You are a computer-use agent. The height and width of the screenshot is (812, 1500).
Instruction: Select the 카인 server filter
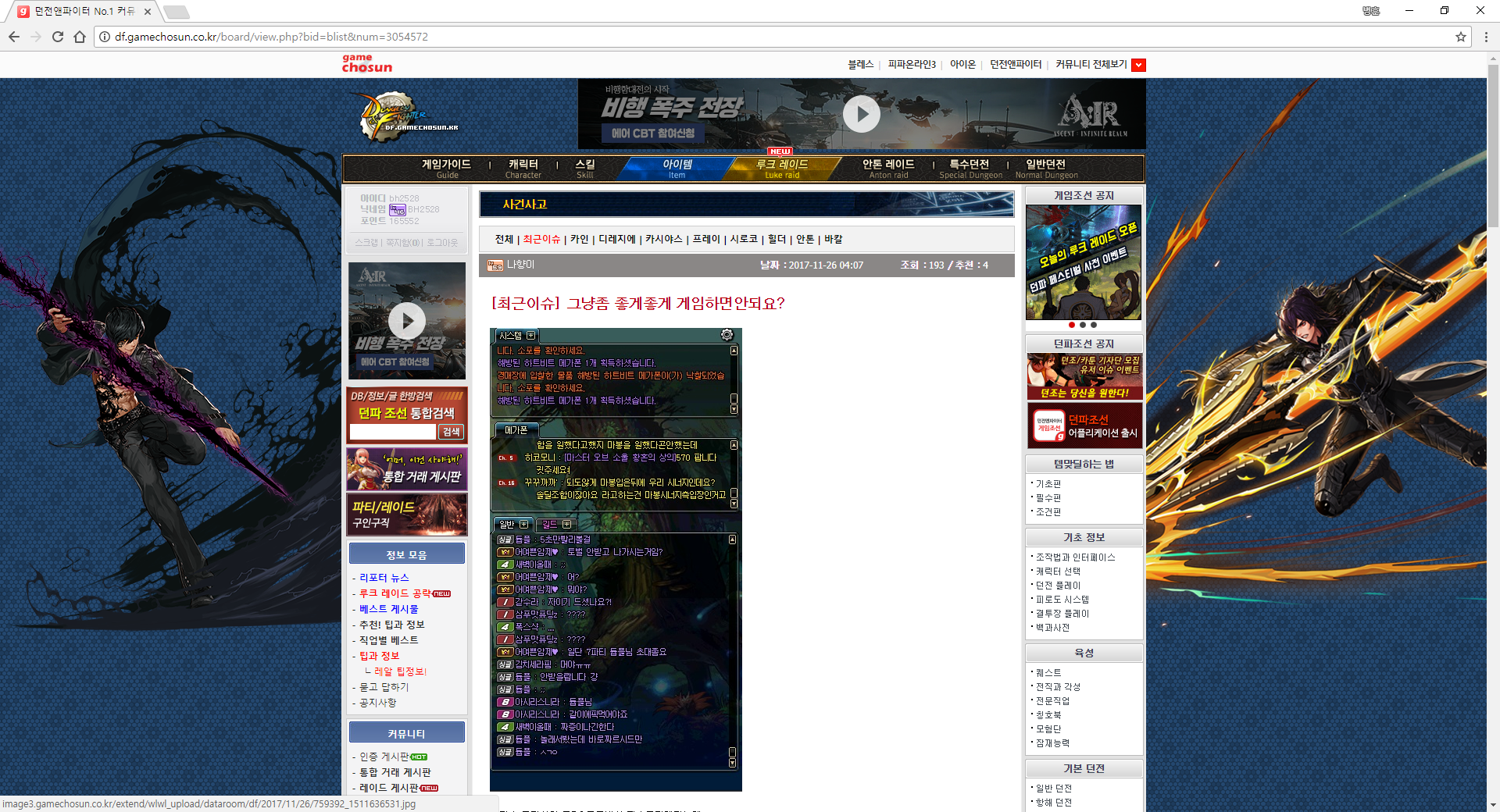click(x=579, y=240)
